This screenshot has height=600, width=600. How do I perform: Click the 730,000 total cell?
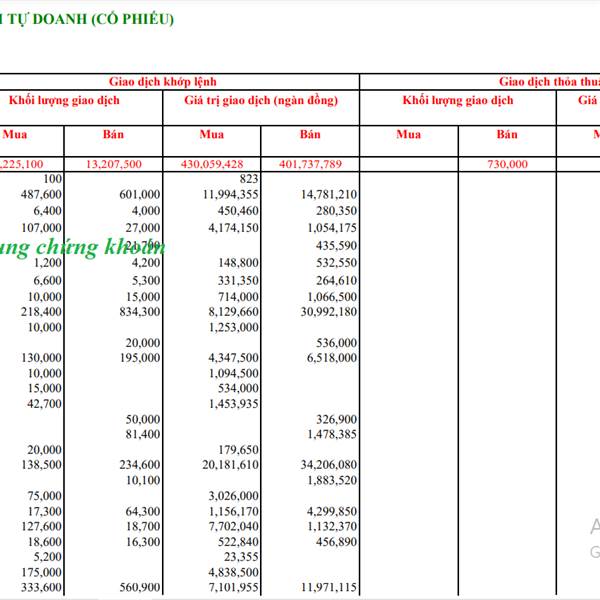click(507, 164)
